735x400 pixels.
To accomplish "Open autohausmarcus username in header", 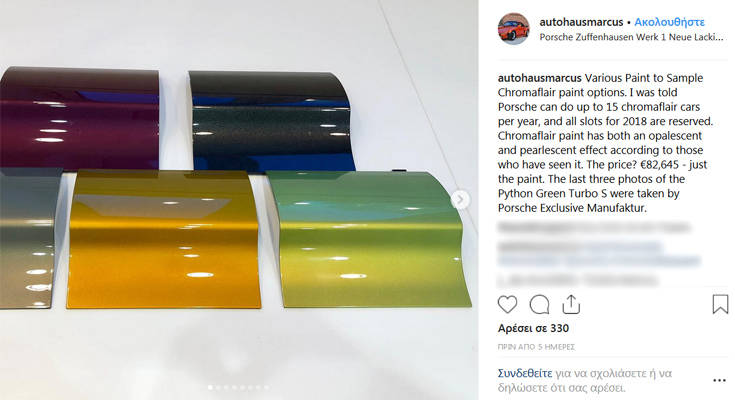I will (x=581, y=22).
